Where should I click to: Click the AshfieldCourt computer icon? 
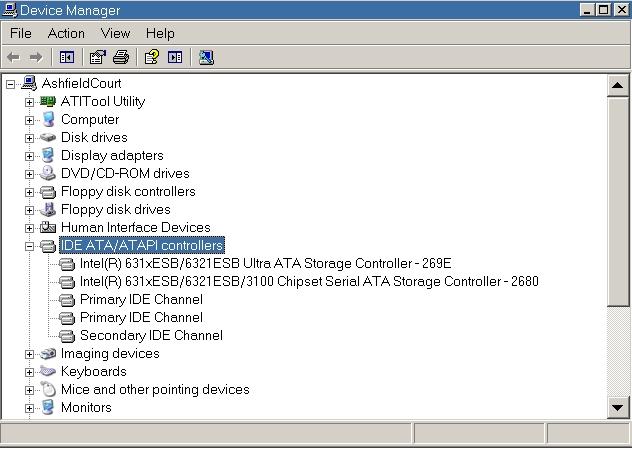[x=29, y=83]
